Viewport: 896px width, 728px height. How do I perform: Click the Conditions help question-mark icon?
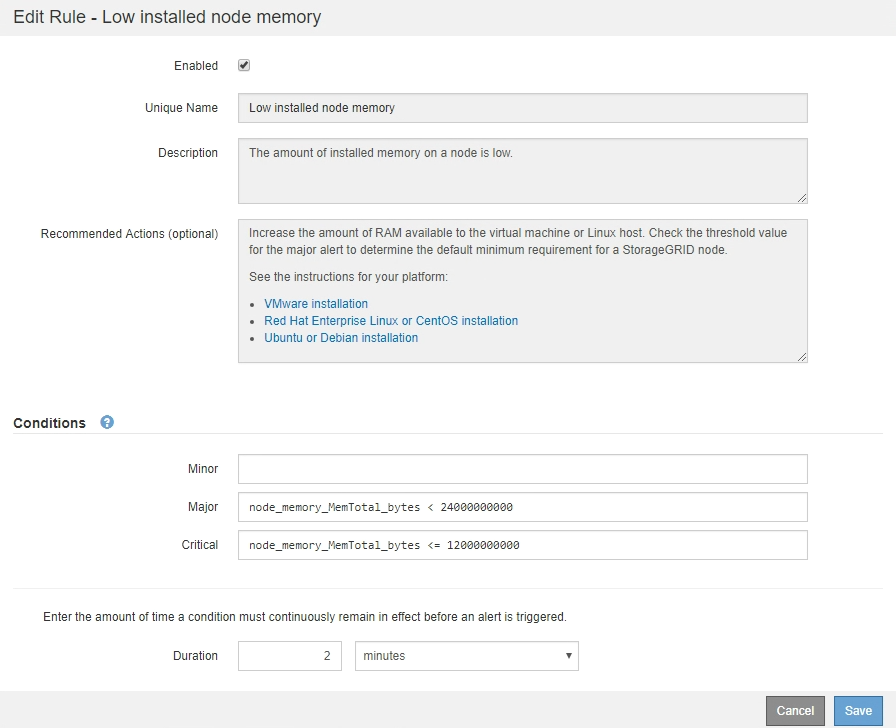tap(107, 422)
